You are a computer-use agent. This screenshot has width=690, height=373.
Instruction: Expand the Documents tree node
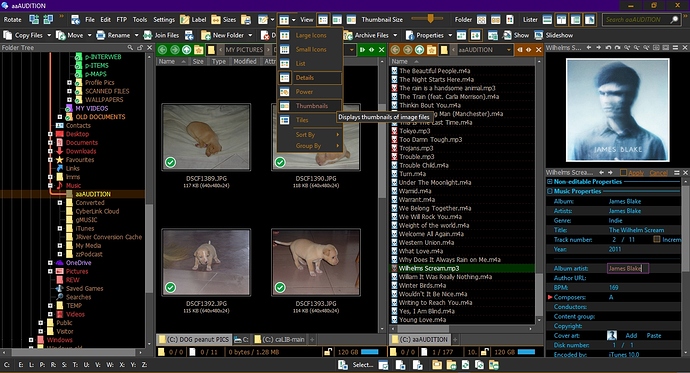(x=50, y=143)
